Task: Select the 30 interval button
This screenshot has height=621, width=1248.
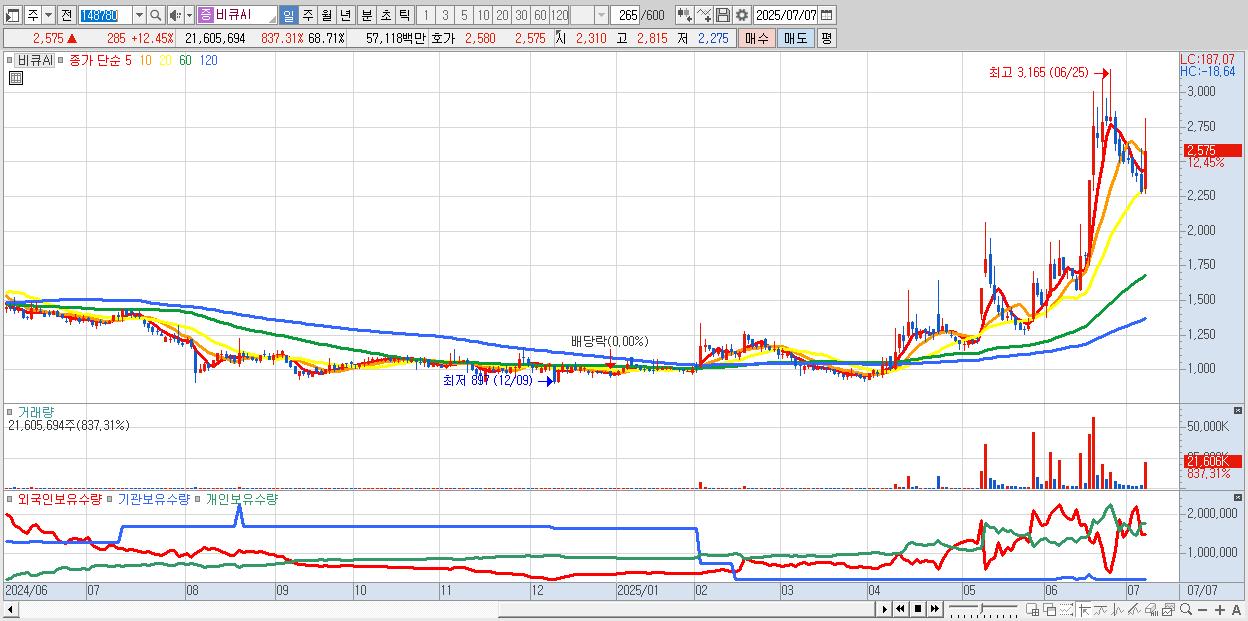Action: click(521, 15)
